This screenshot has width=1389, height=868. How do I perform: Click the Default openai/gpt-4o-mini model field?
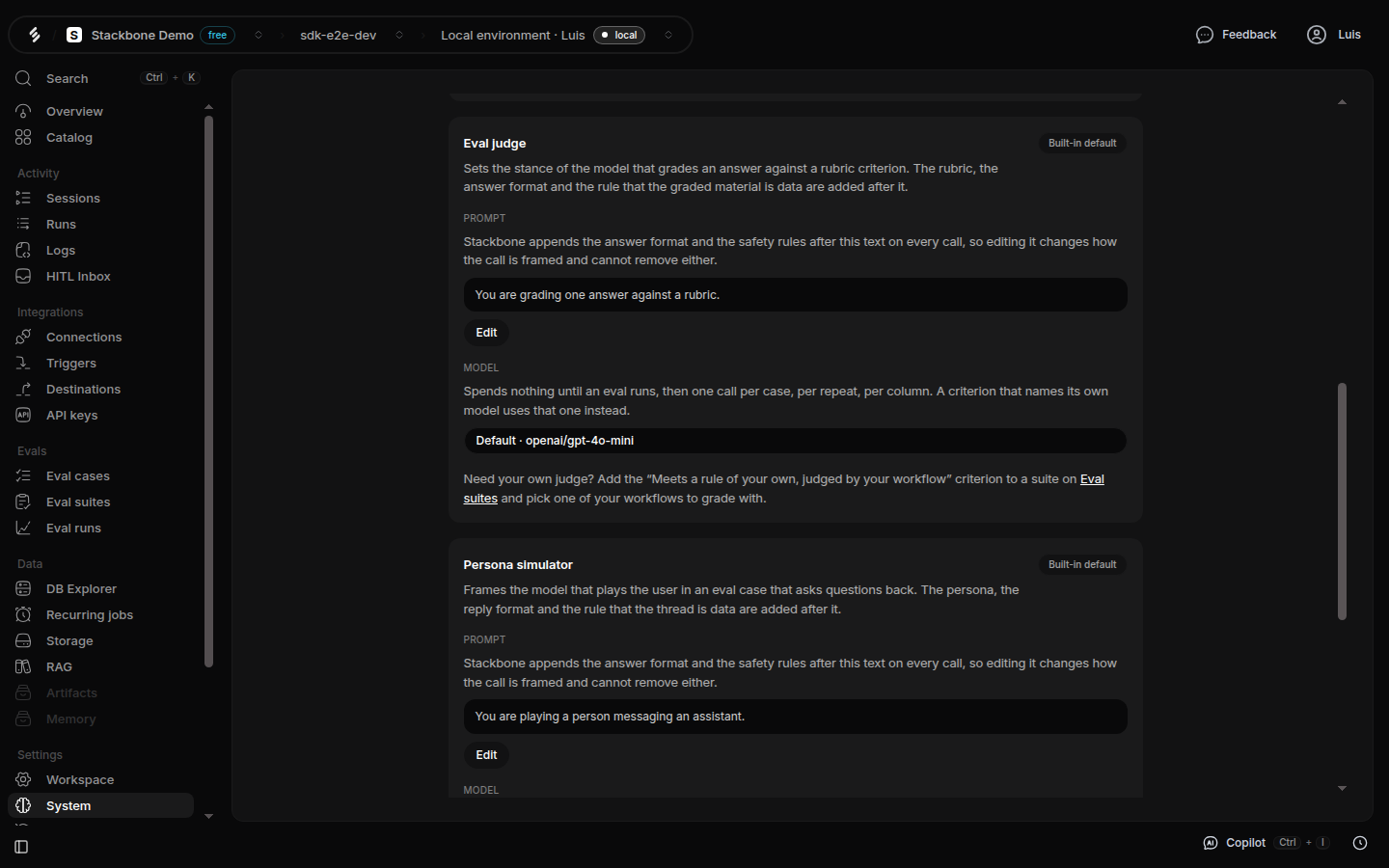tap(796, 441)
